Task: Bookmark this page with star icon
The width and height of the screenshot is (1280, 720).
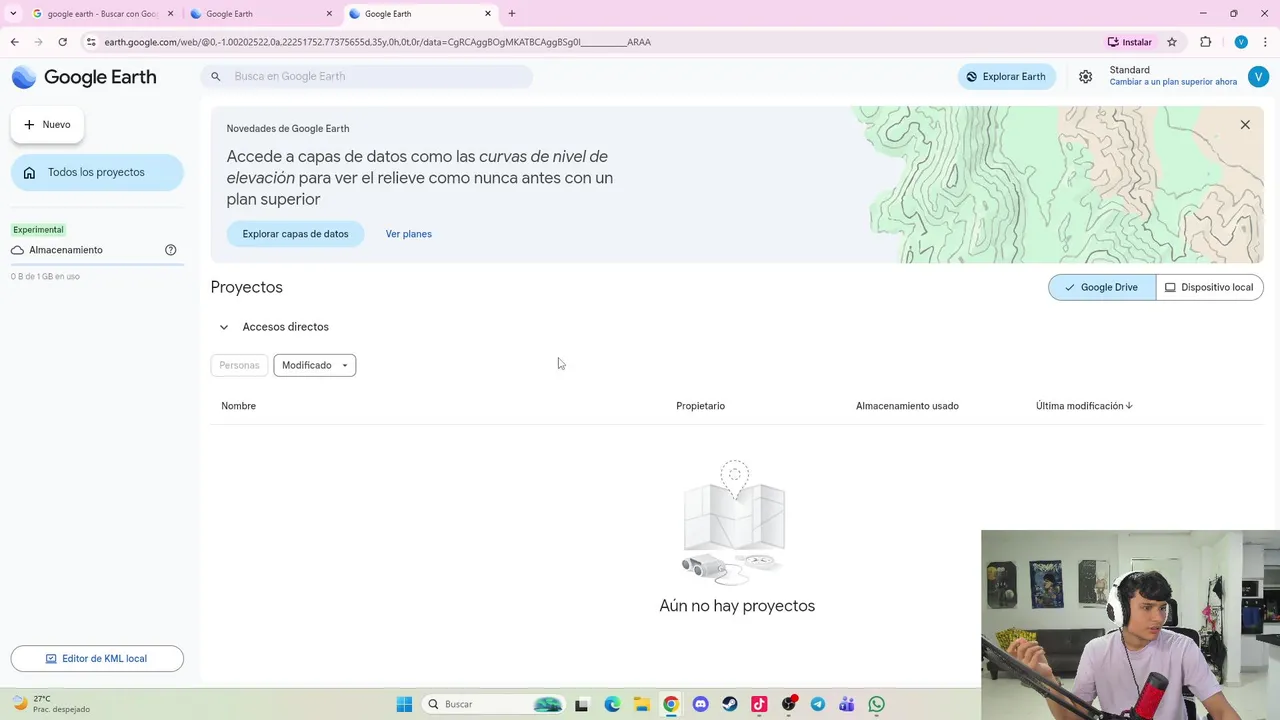Action: pyautogui.click(x=1172, y=42)
